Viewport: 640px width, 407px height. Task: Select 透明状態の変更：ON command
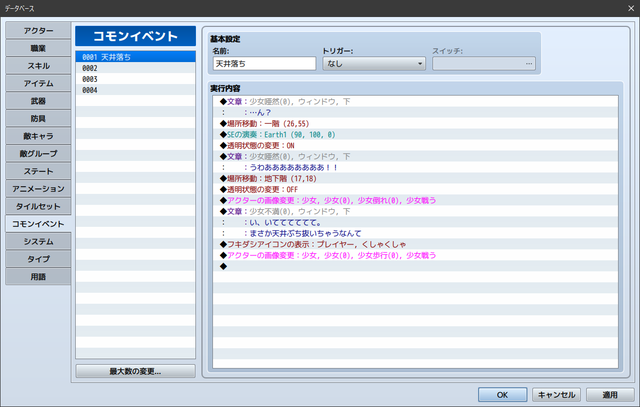pos(415,145)
